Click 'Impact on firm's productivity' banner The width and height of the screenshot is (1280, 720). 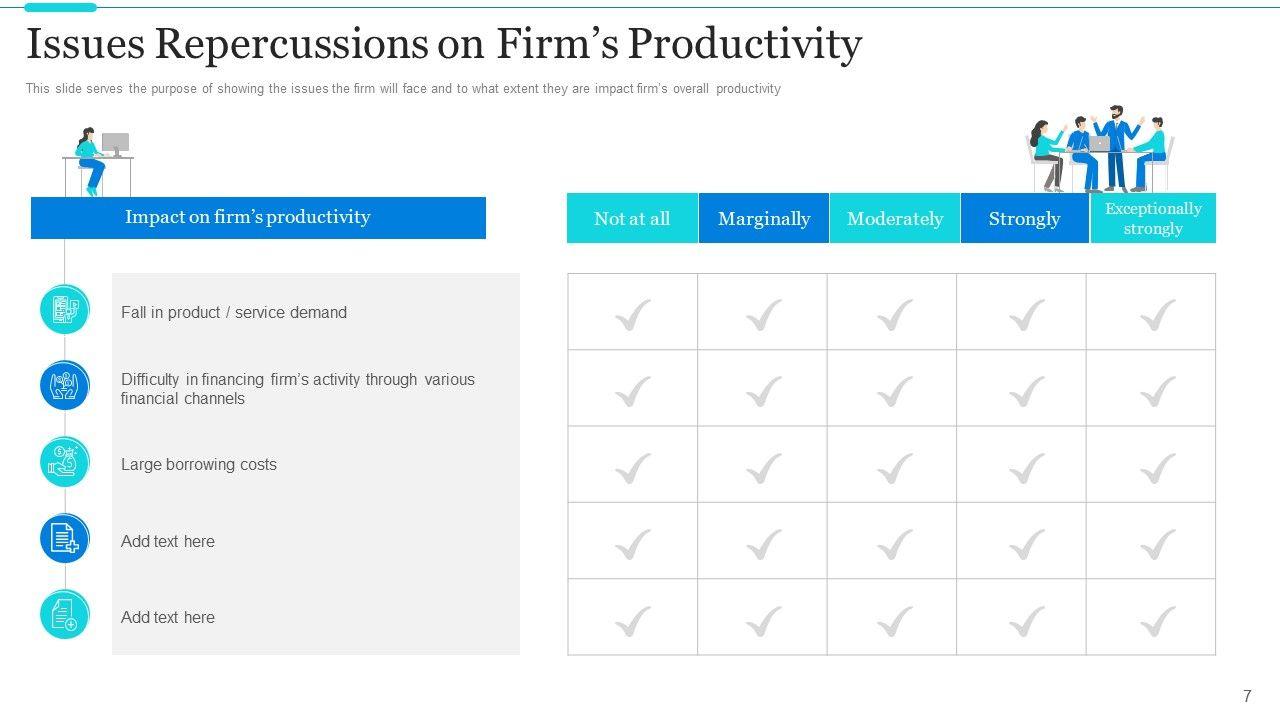[x=258, y=217]
